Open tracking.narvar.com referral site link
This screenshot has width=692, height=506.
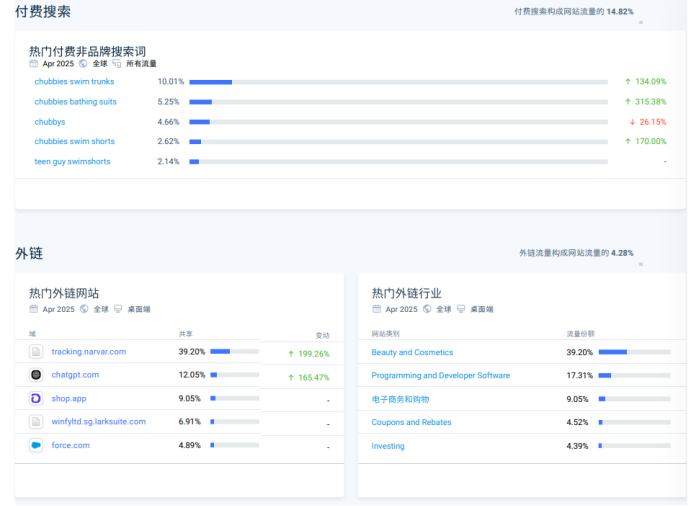point(89,352)
